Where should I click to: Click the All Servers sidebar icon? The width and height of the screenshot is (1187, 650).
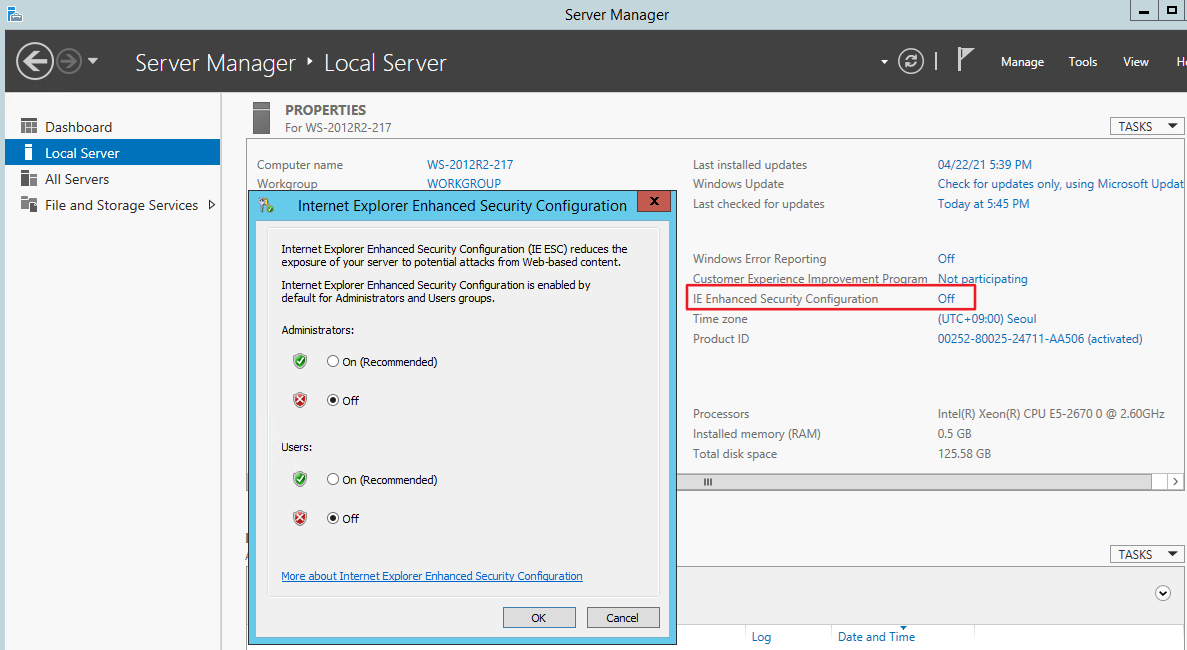[x=28, y=179]
